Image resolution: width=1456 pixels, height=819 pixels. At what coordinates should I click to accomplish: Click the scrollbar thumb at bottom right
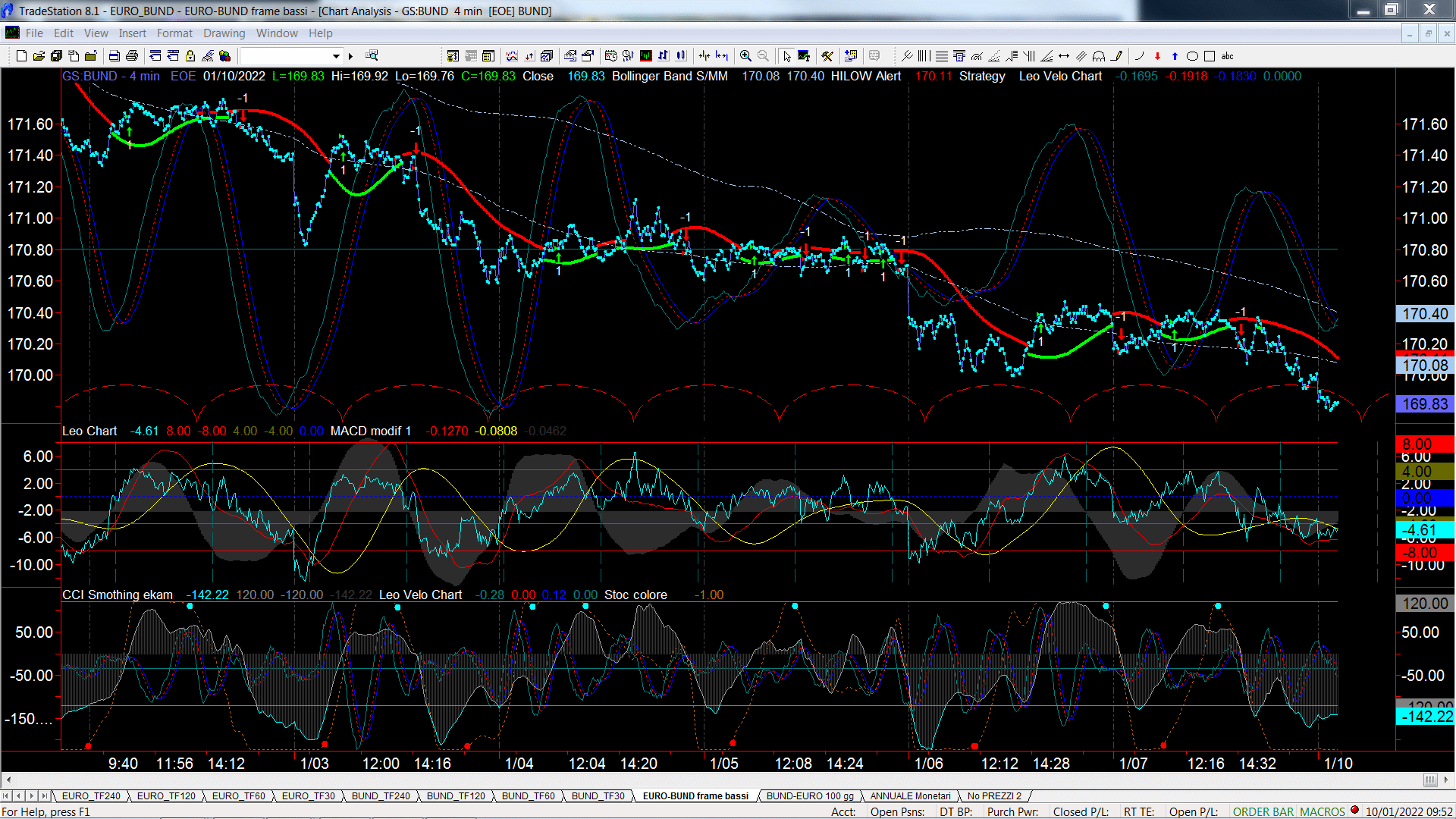pos(1430,780)
